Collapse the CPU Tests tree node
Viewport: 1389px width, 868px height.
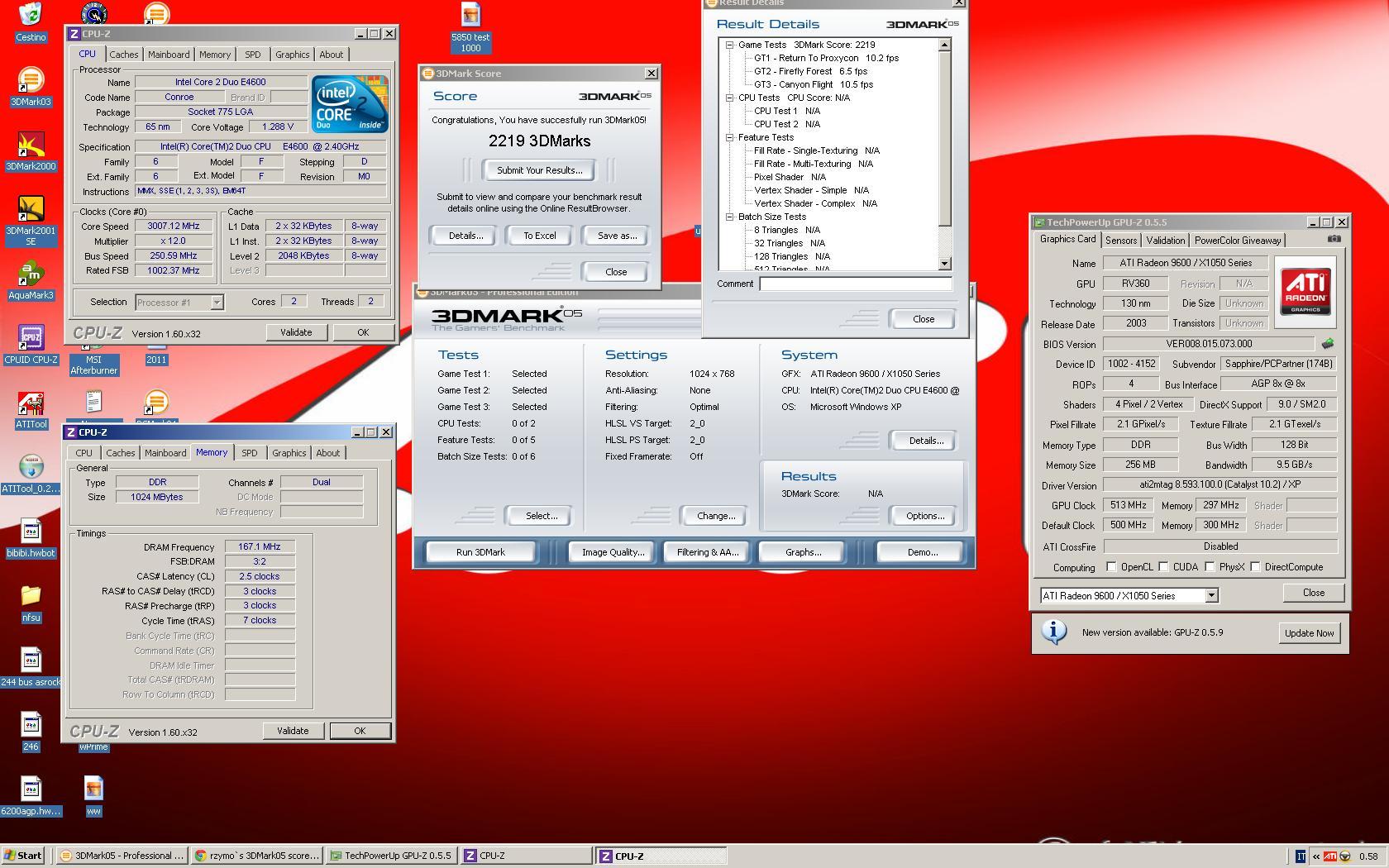point(729,98)
